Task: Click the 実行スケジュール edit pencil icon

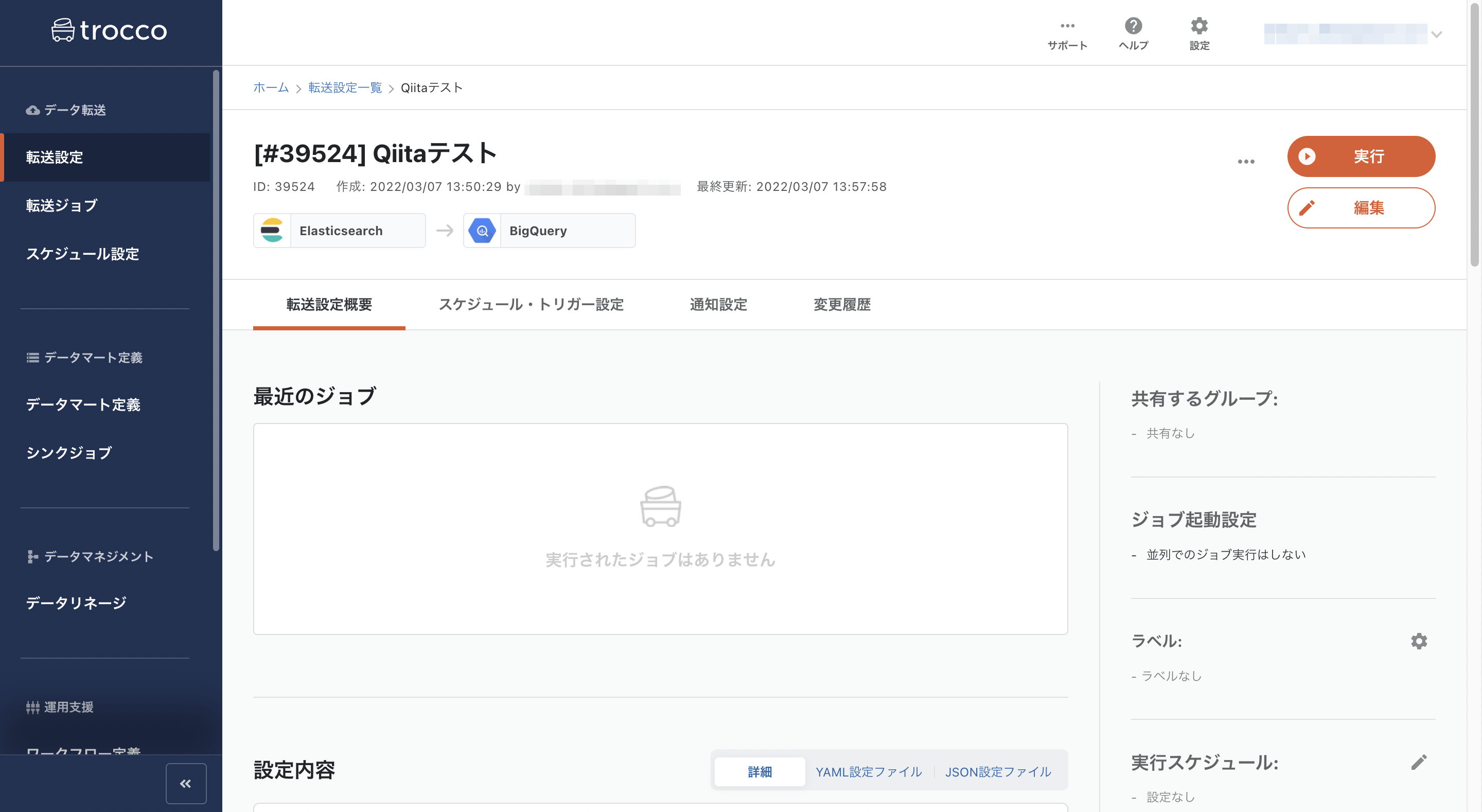Action: coord(1419,763)
